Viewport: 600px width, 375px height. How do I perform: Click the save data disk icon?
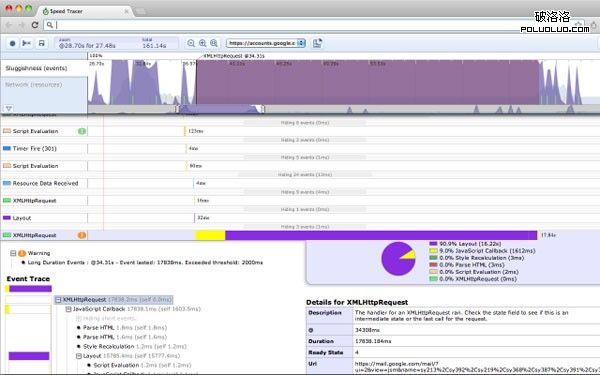coord(41,43)
